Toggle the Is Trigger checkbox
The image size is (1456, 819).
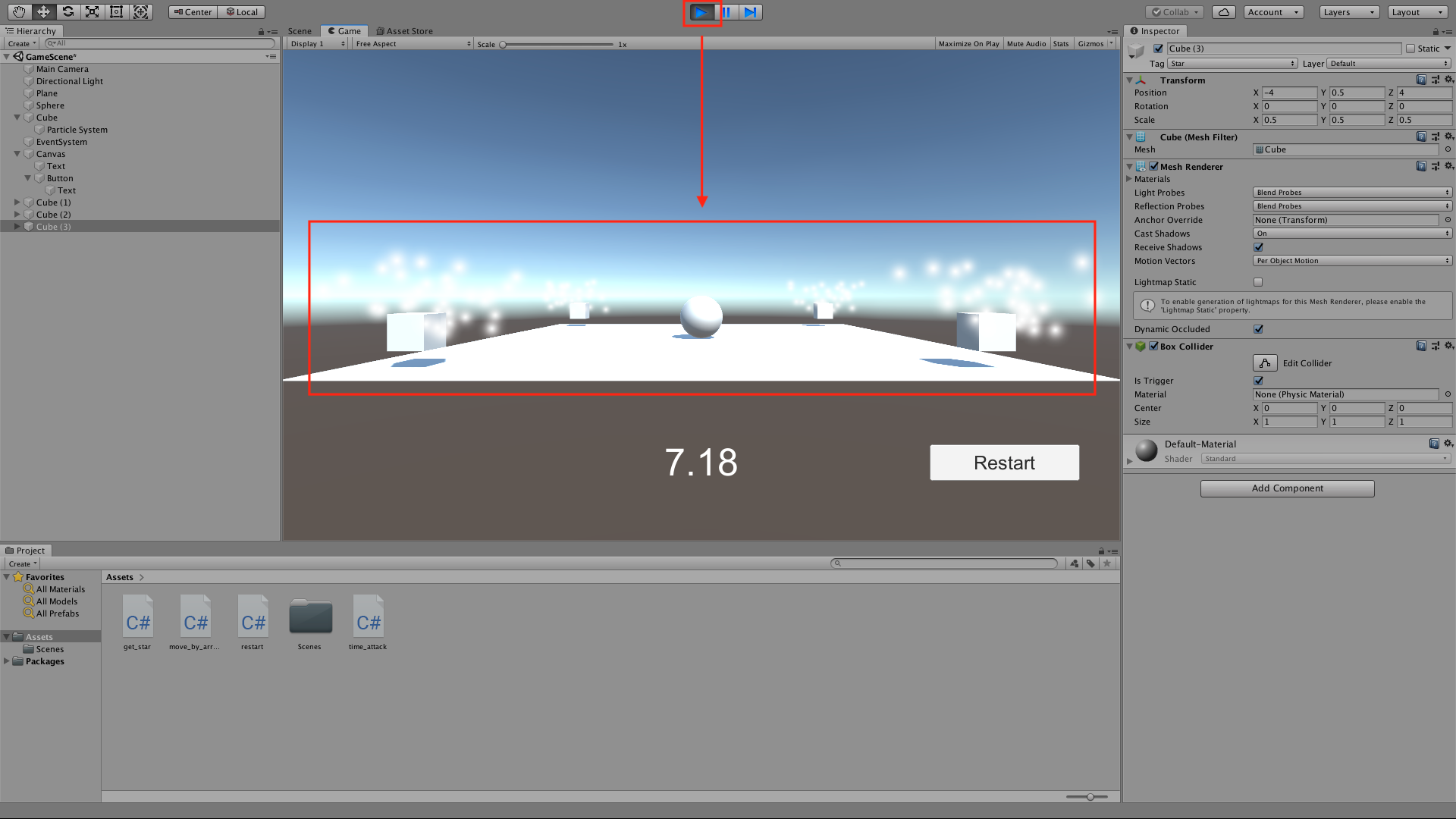(1259, 381)
